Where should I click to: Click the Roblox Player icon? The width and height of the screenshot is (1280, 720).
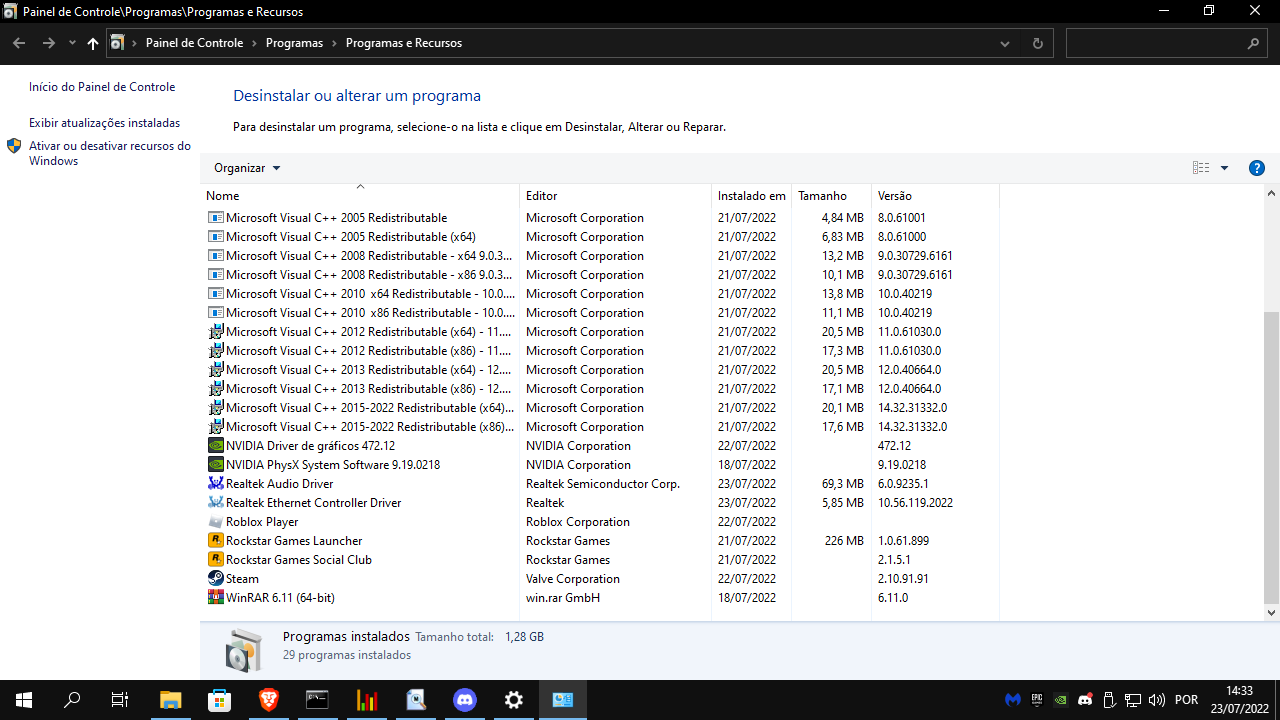tap(215, 522)
